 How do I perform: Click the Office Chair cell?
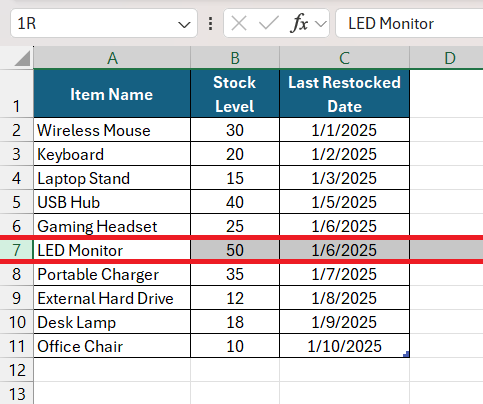[x=112, y=346]
